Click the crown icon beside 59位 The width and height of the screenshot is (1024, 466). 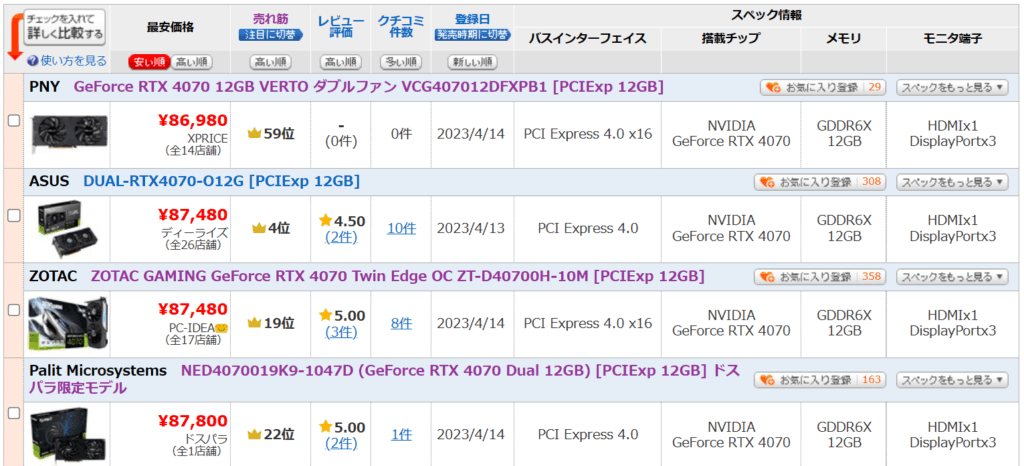coord(255,134)
